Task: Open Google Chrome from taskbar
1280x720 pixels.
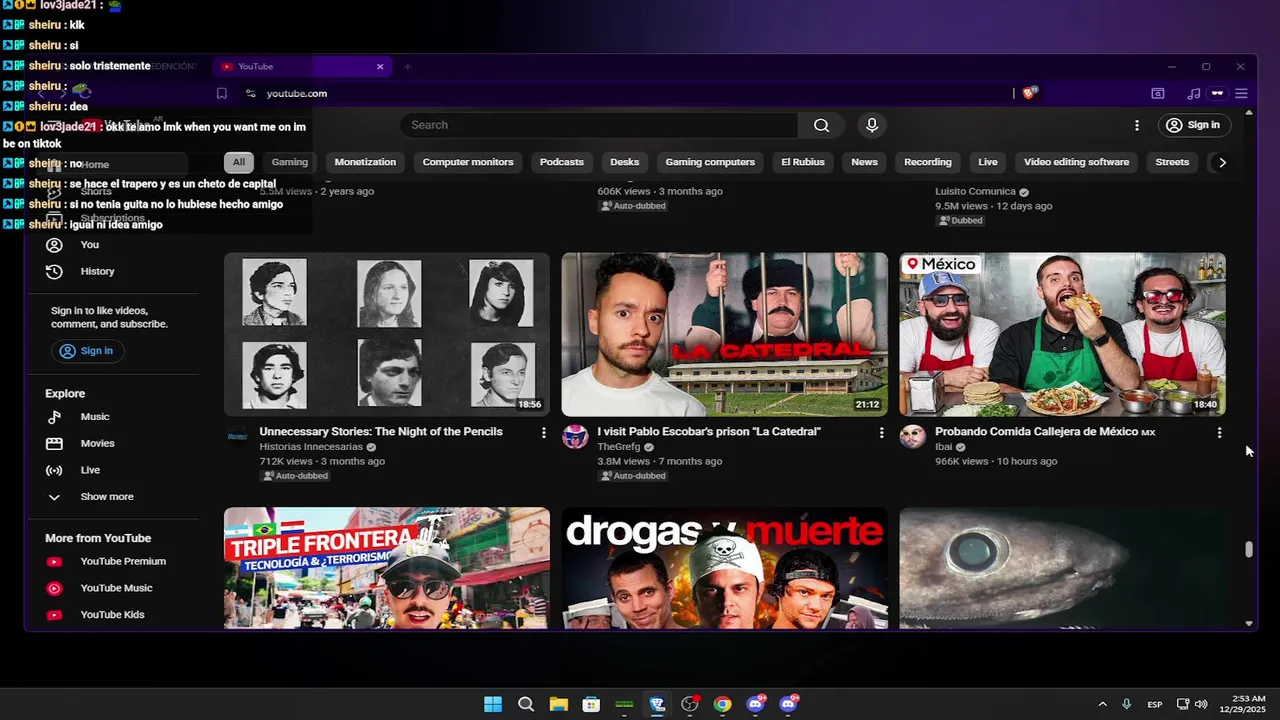Action: pyautogui.click(x=722, y=704)
